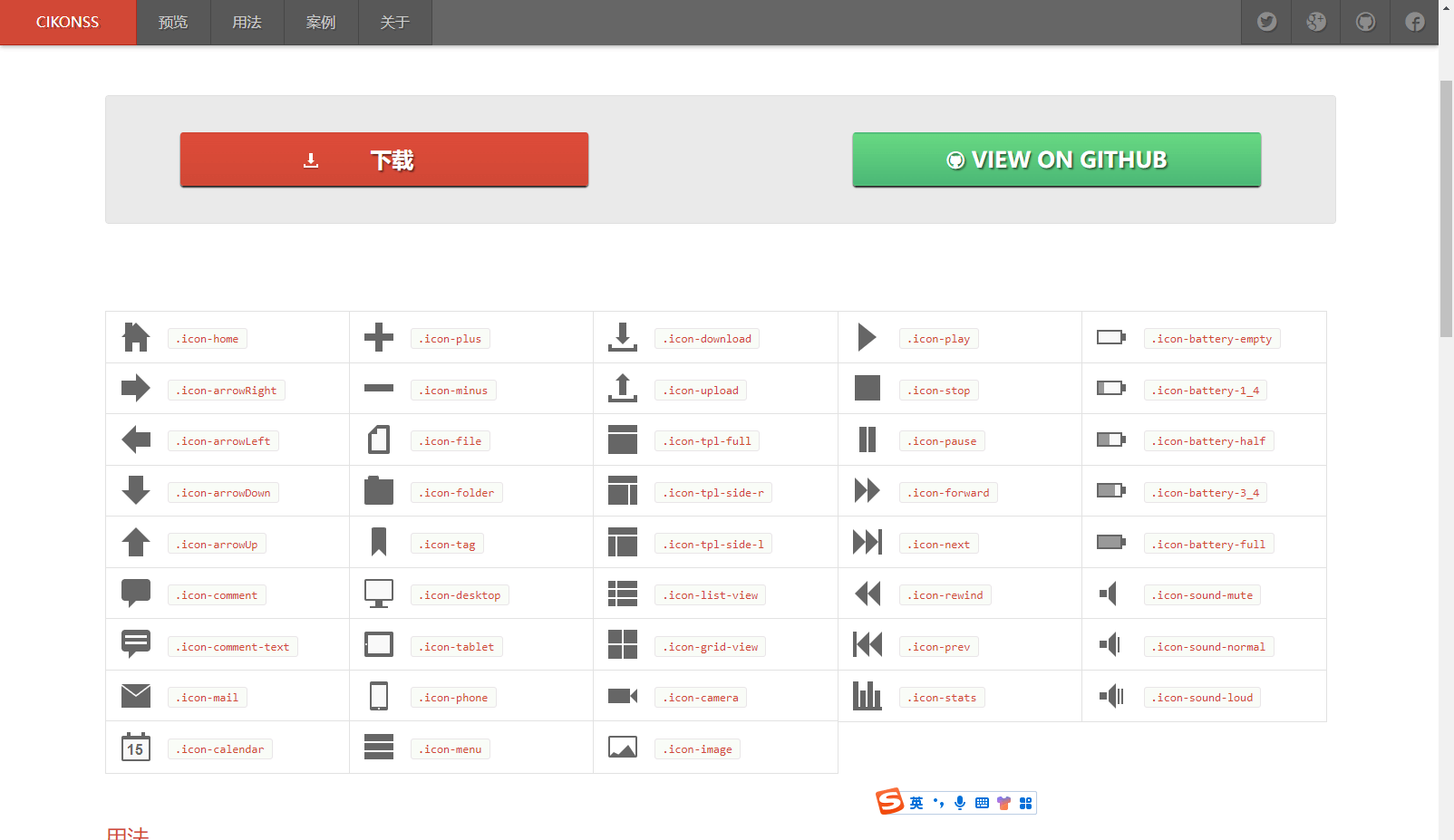Click the camera icon glyph
This screenshot has width=1454, height=840.
point(623,696)
